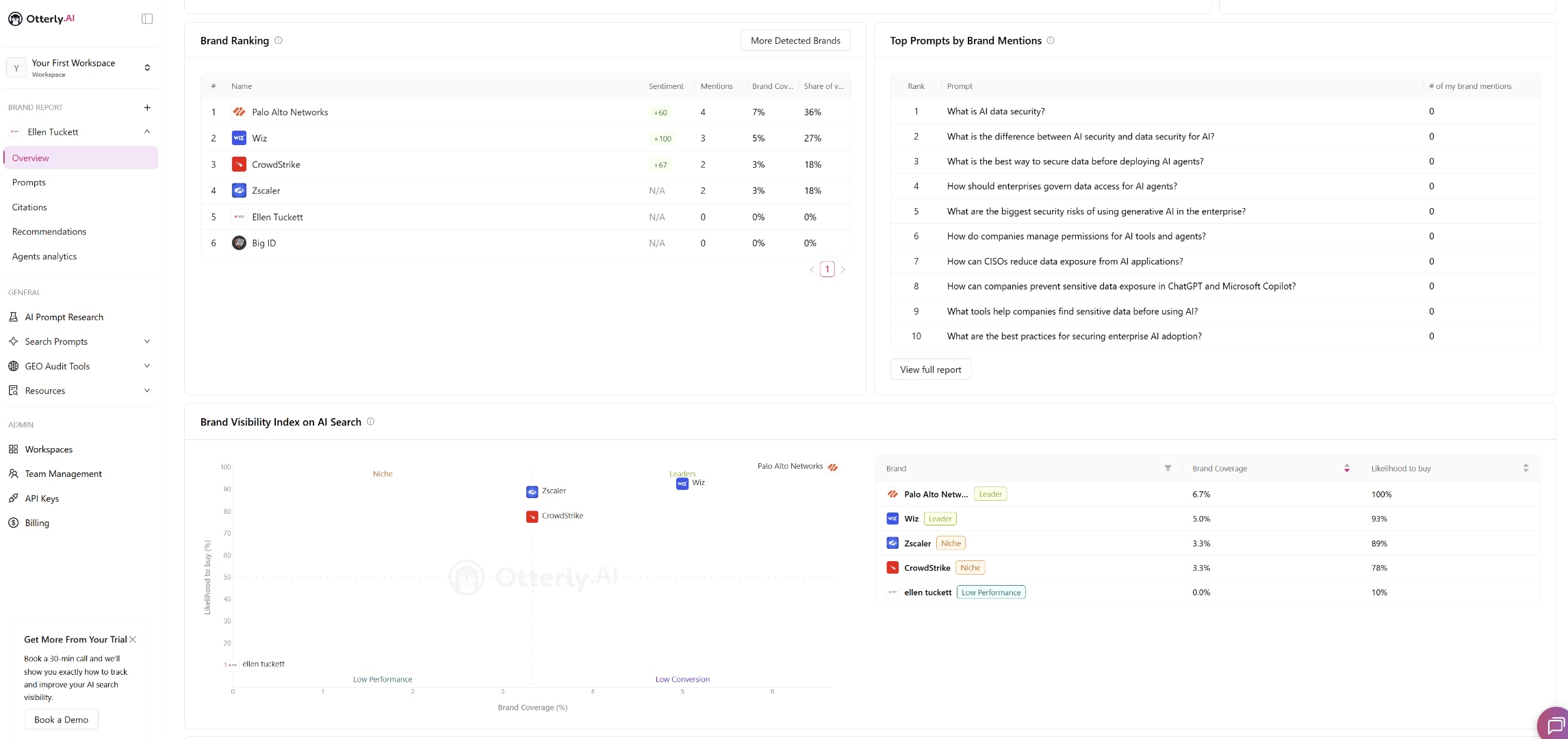This screenshot has width=1568, height=739.
Task: Go to previous page in Brand Ranking
Action: pos(812,270)
